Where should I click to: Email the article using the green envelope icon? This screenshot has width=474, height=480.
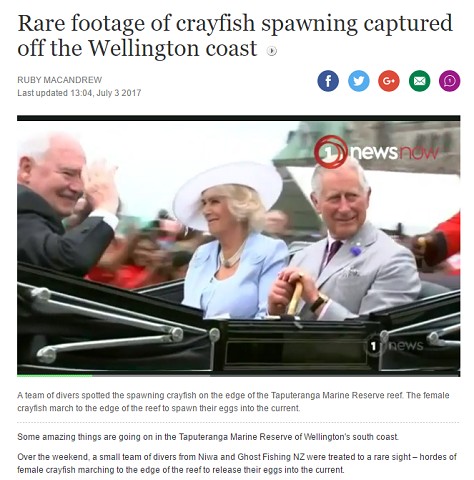(x=419, y=81)
